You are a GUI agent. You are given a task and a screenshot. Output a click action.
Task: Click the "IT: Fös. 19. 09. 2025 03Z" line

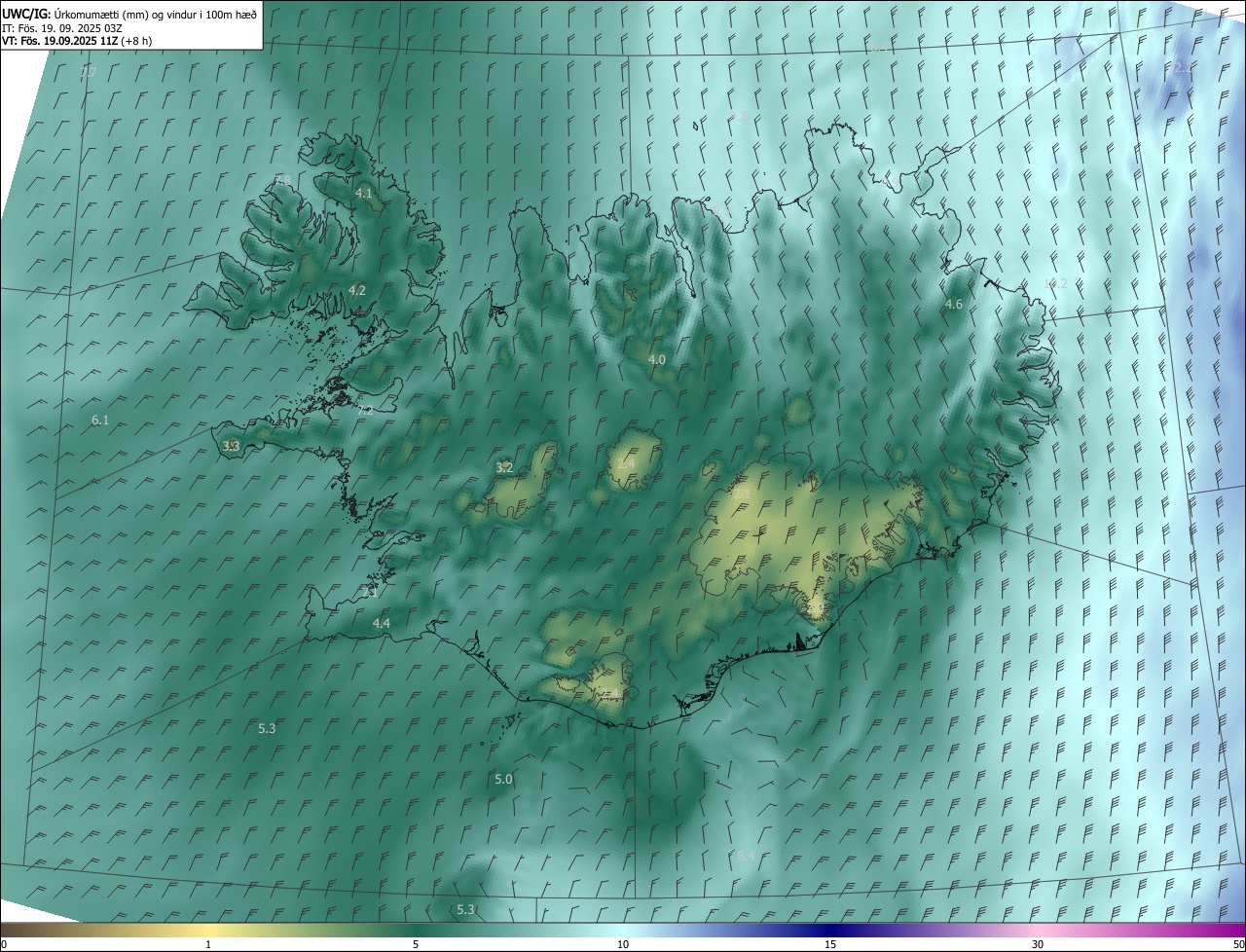[x=61, y=28]
